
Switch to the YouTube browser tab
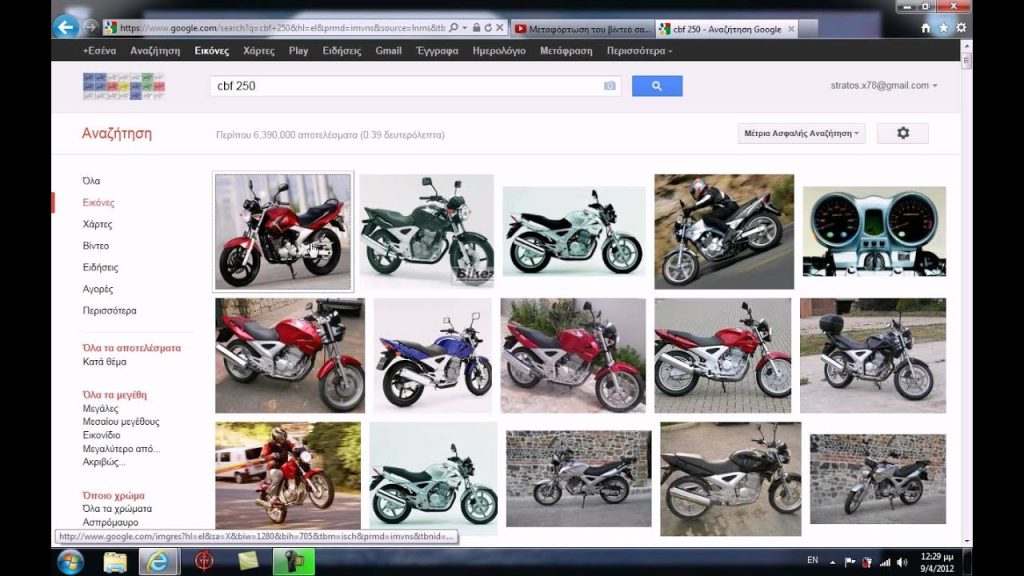click(x=582, y=29)
